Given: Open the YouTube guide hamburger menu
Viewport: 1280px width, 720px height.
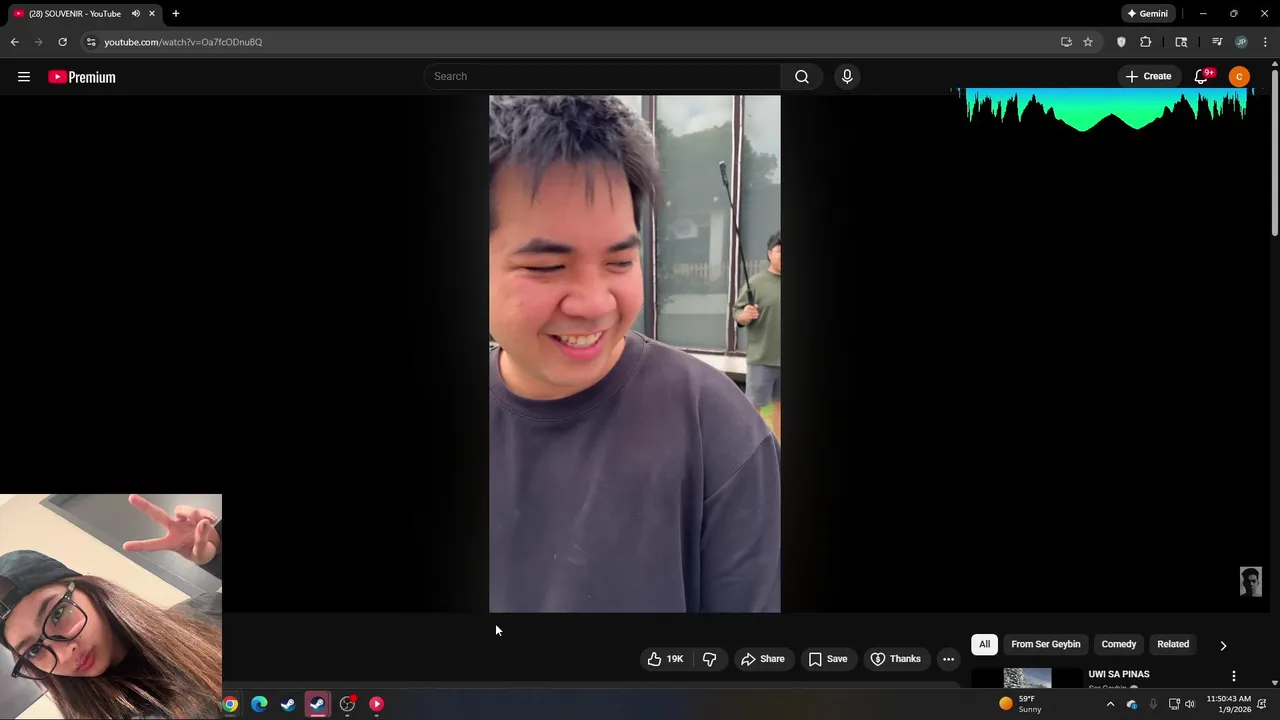Looking at the screenshot, I should [x=24, y=77].
